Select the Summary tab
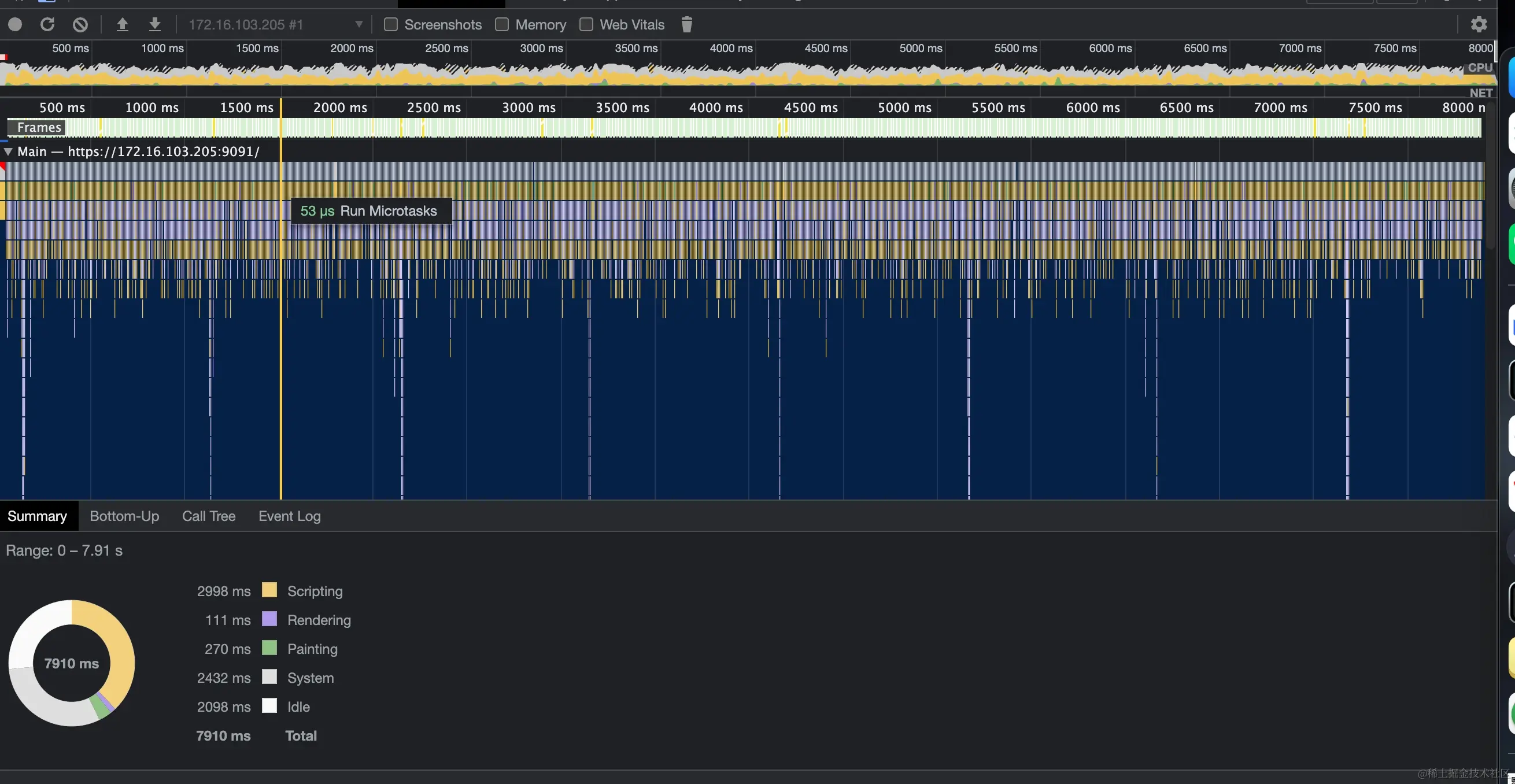Viewport: 1515px width, 784px height. click(37, 516)
